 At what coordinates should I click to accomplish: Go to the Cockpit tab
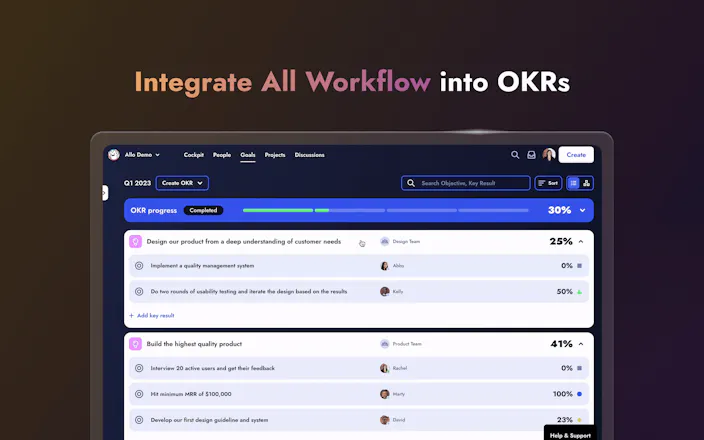click(x=194, y=155)
